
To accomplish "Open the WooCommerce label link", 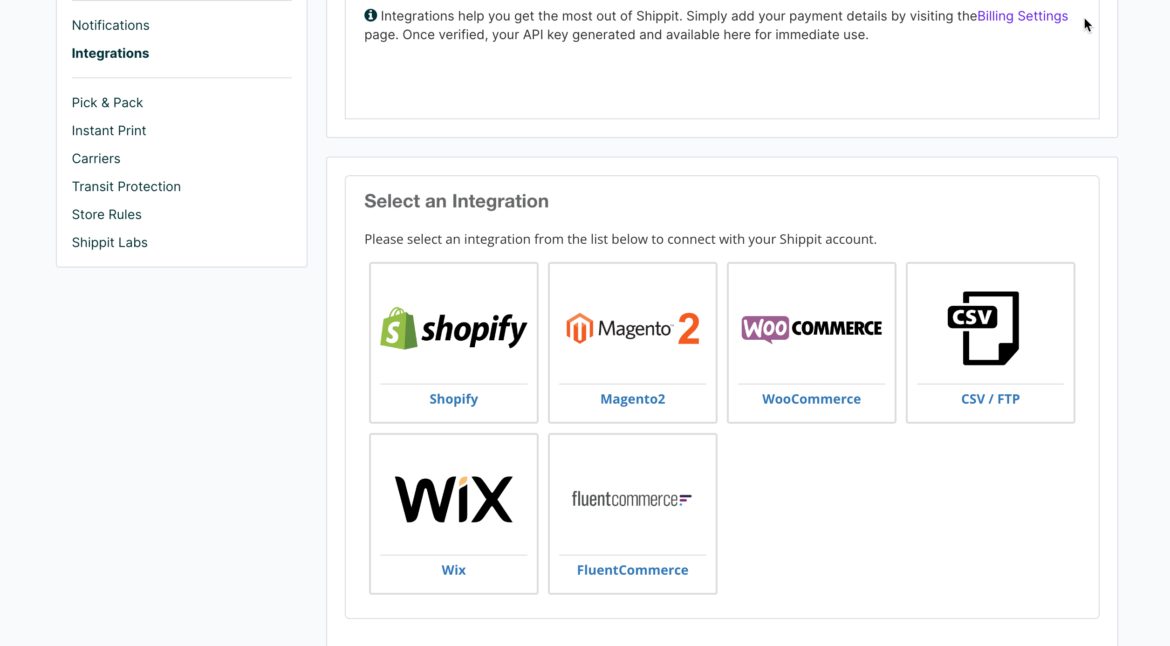I will (811, 399).
